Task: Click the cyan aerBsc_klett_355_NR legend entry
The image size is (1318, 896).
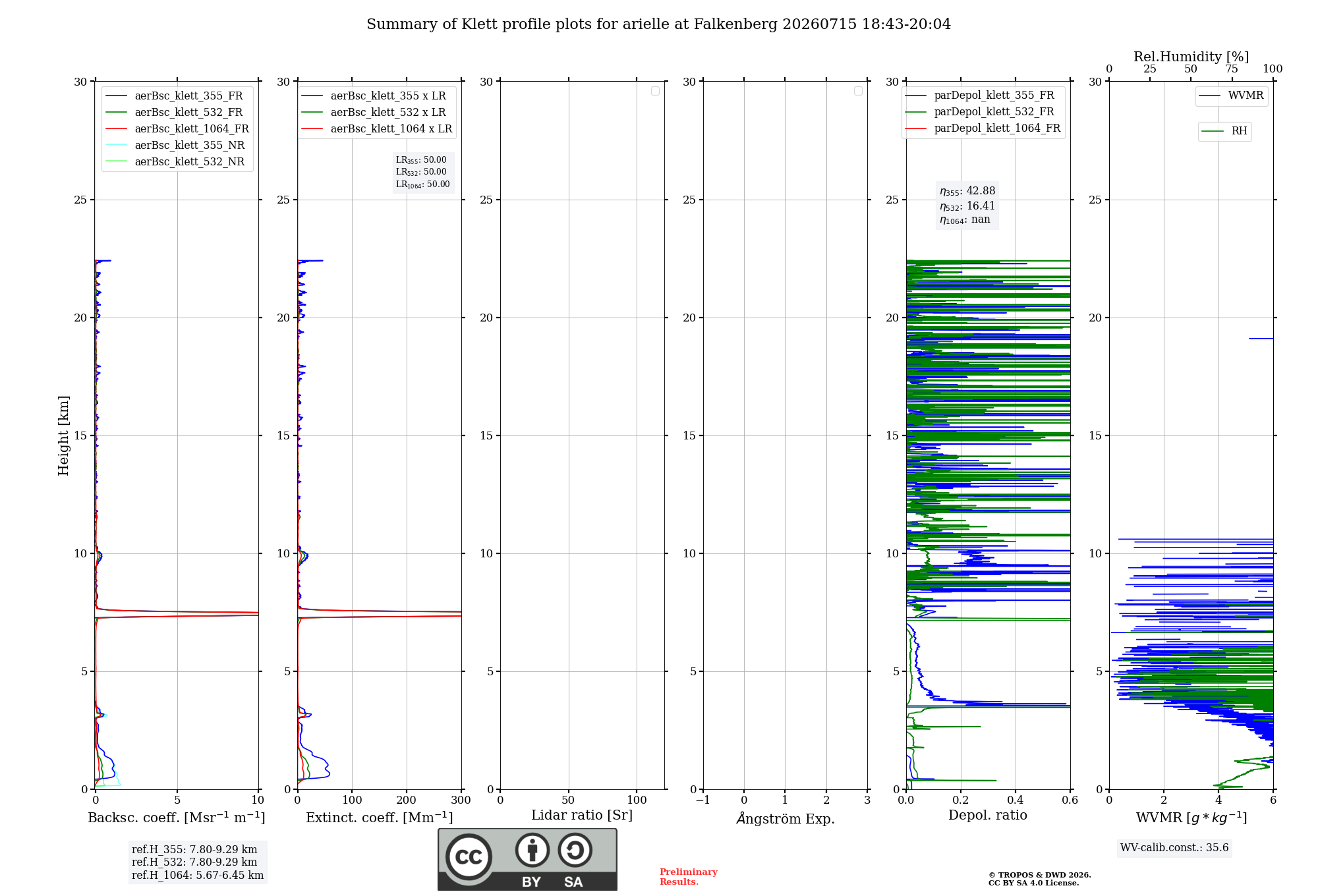Action: click(175, 145)
